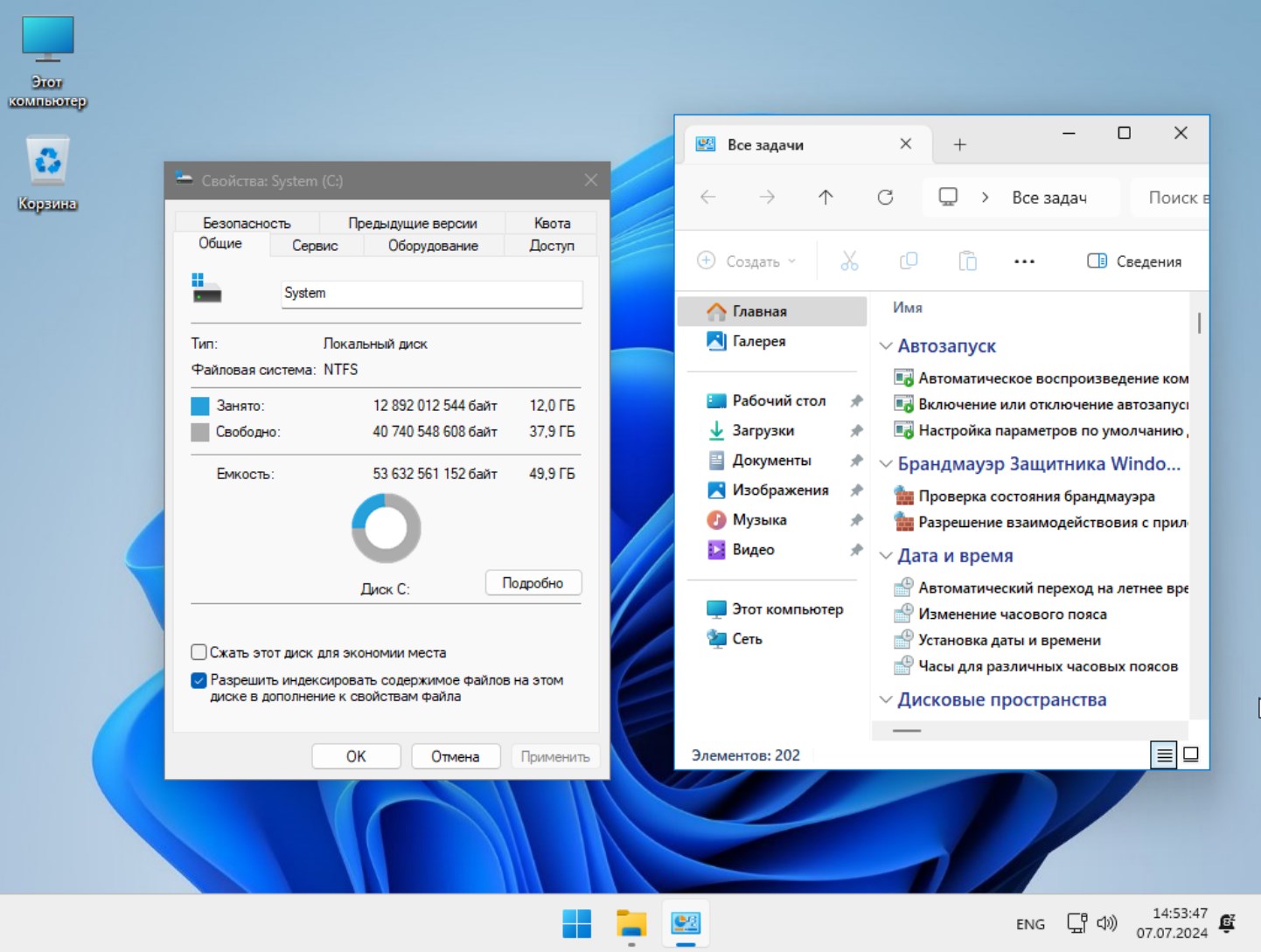Switch to details list view toggle
This screenshot has width=1261, height=952.
[x=1164, y=754]
